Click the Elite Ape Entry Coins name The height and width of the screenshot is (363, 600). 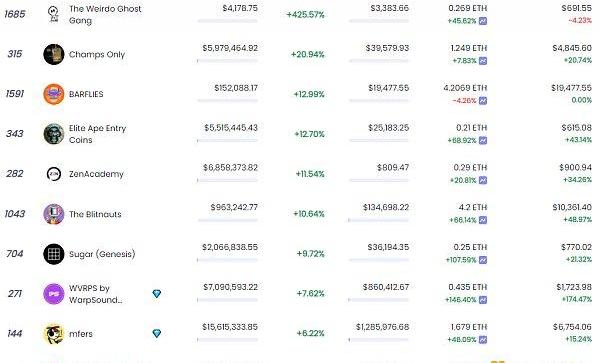pos(97,134)
